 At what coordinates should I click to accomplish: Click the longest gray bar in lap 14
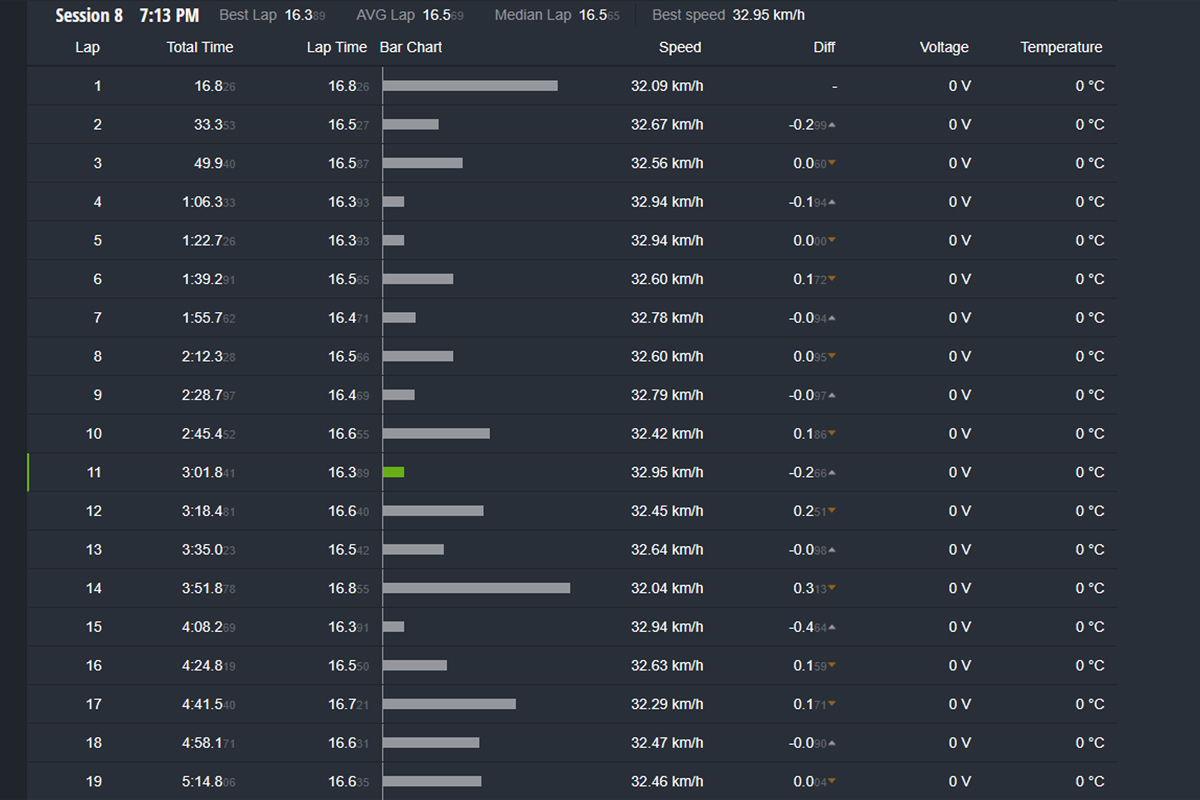pyautogui.click(x=476, y=588)
